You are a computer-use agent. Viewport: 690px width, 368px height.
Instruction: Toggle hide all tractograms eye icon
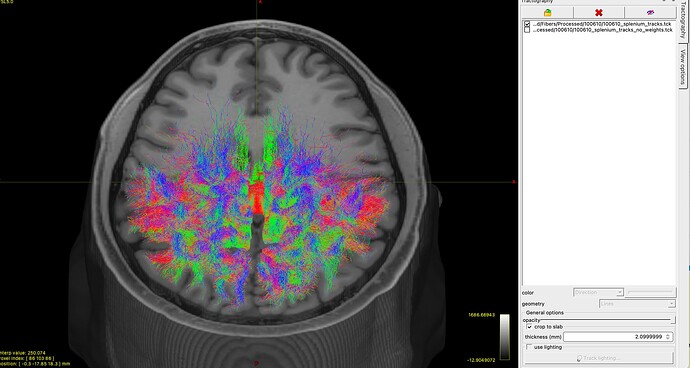650,12
